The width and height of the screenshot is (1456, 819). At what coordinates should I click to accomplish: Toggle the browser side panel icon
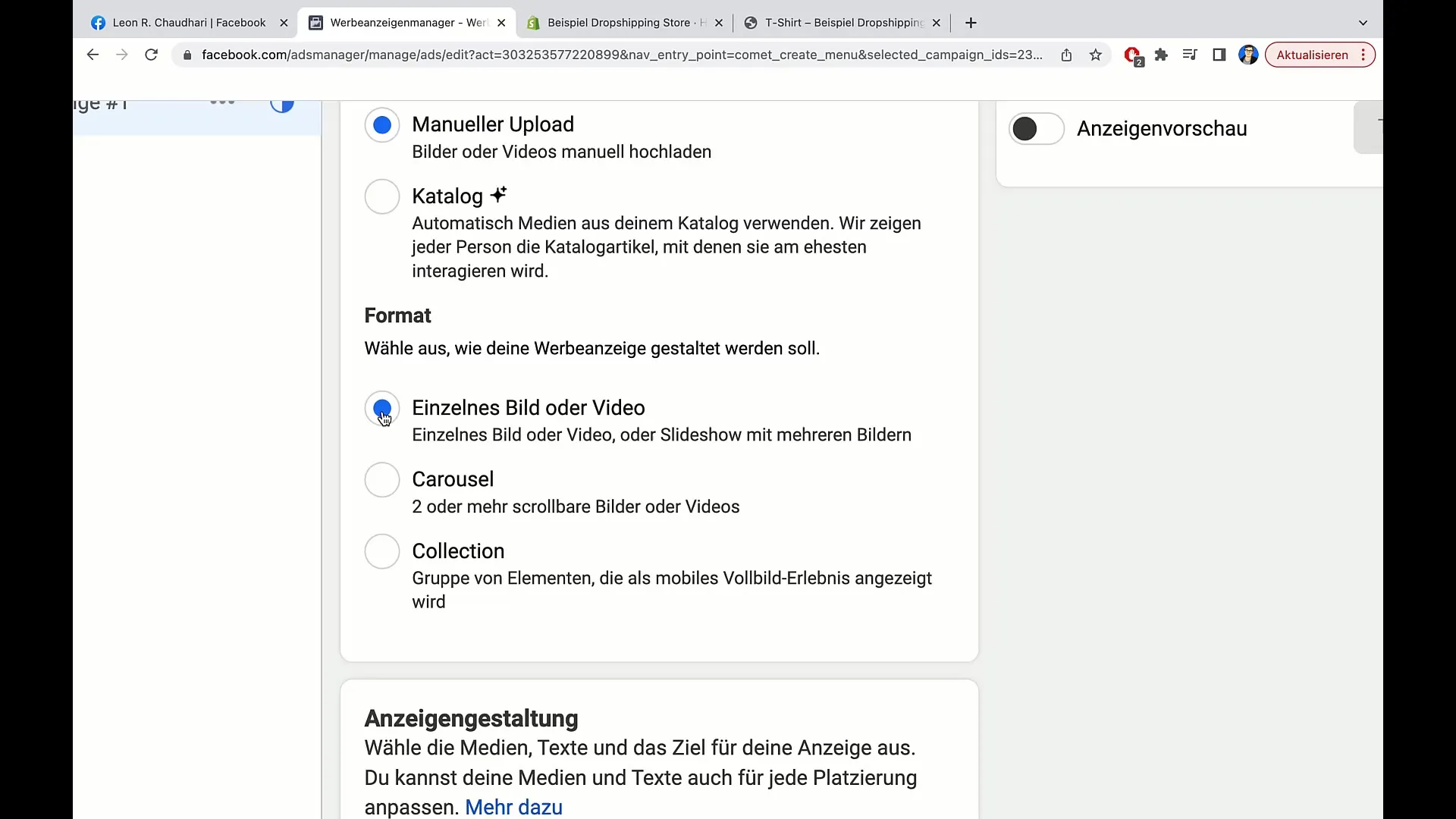1219,55
